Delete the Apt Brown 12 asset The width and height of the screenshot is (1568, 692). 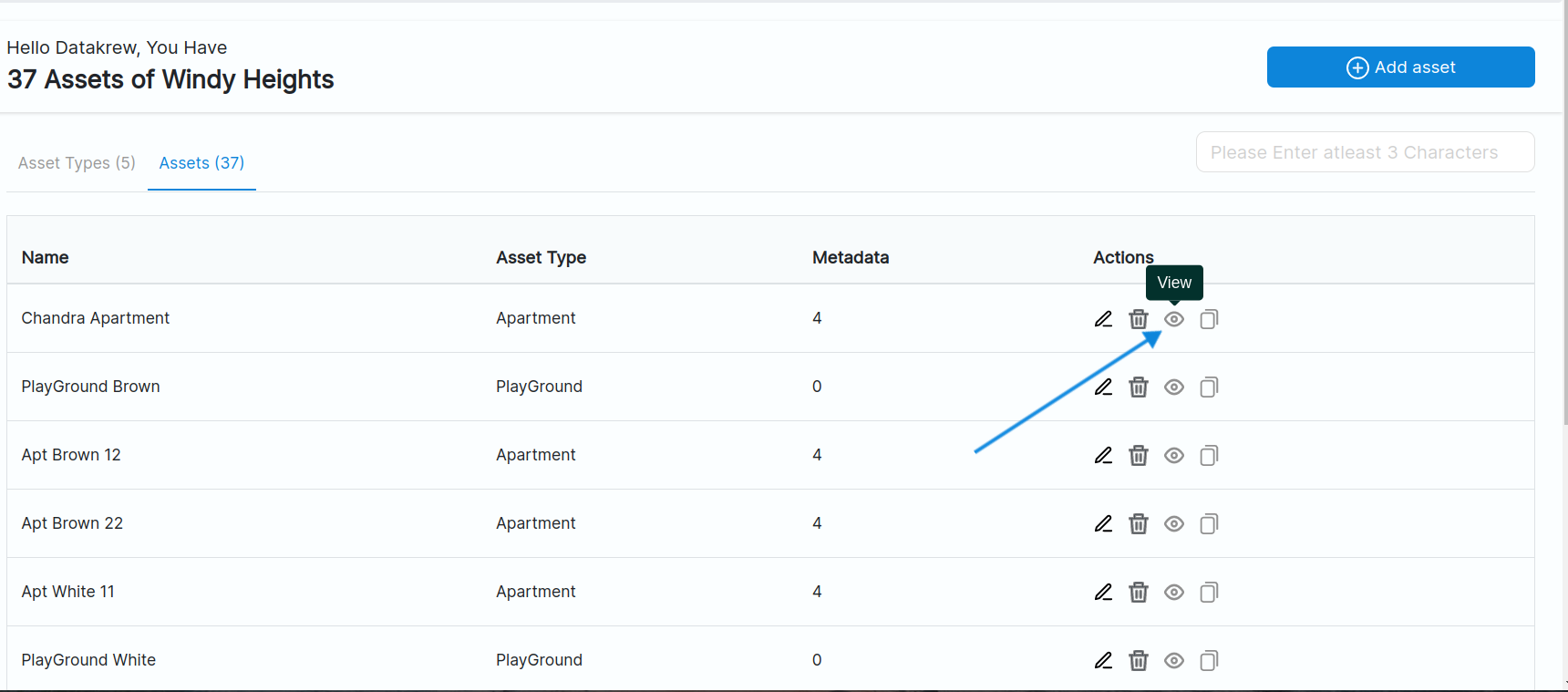1139,455
